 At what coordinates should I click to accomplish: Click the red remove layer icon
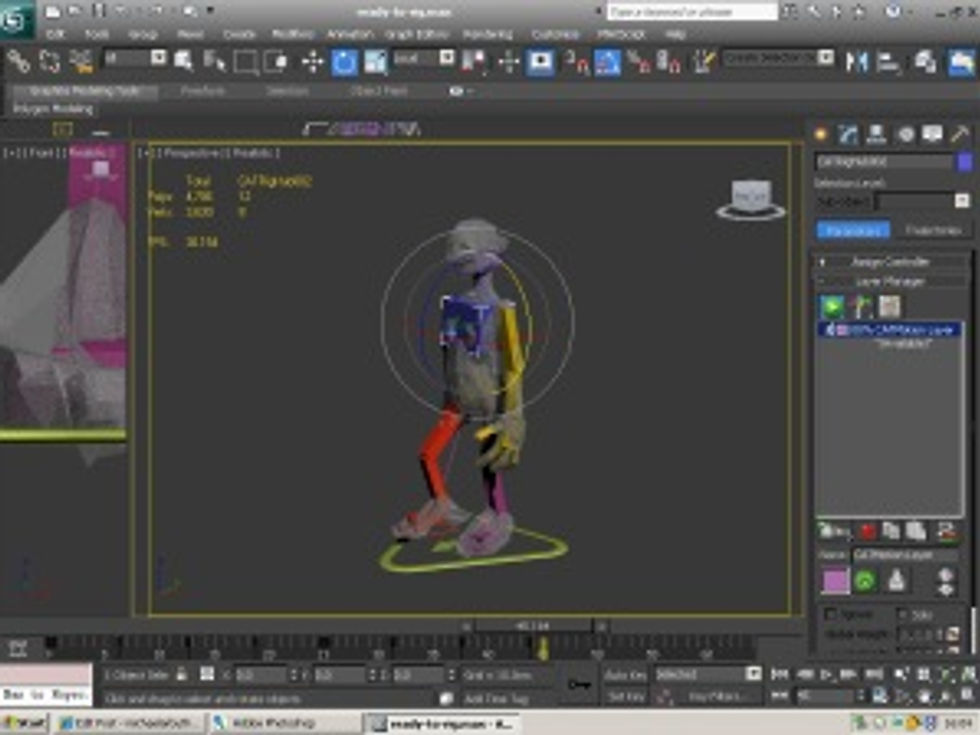(x=868, y=531)
